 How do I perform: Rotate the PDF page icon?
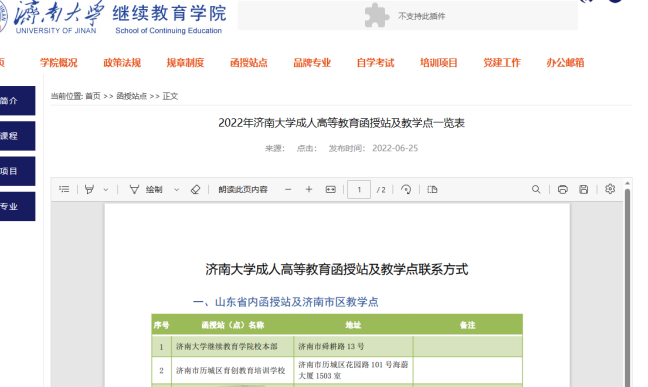click(406, 189)
